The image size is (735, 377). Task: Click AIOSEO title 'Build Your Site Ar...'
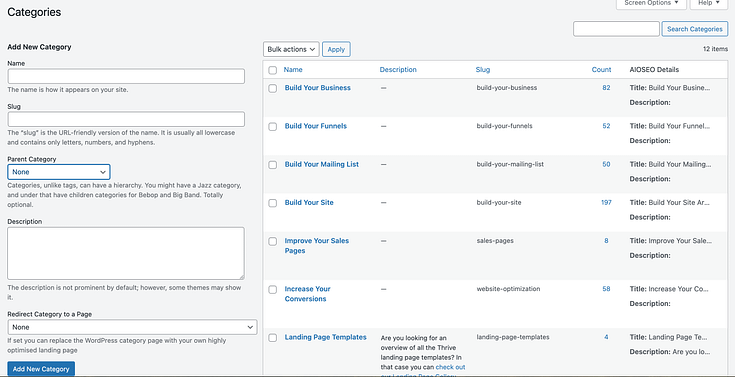[670, 203]
